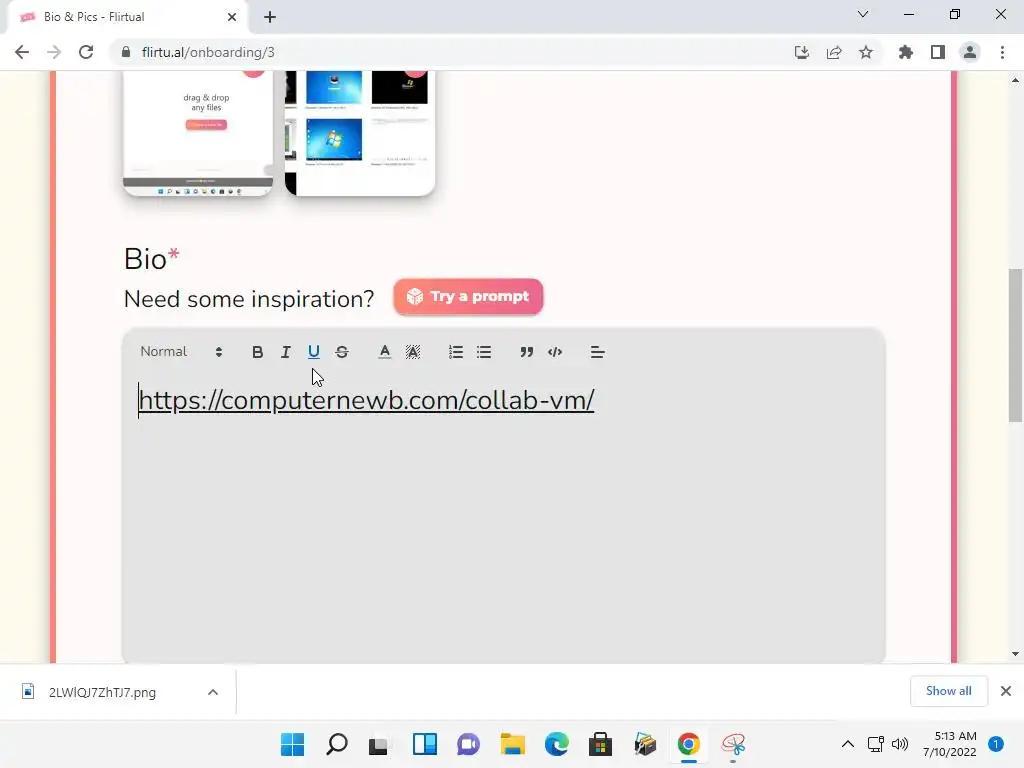Open Chat app on taskbar
This screenshot has height=768, width=1024.
468,744
